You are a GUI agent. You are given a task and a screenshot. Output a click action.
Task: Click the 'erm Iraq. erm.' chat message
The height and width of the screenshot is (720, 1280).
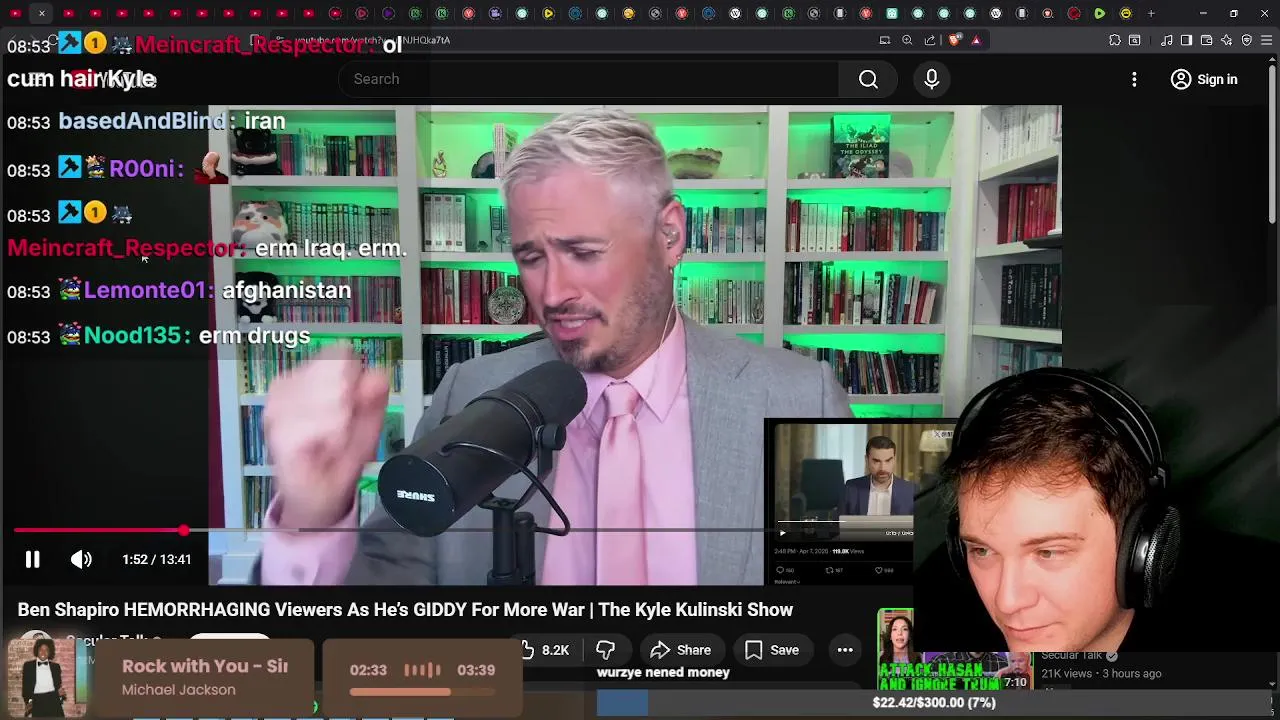pyautogui.click(x=330, y=249)
